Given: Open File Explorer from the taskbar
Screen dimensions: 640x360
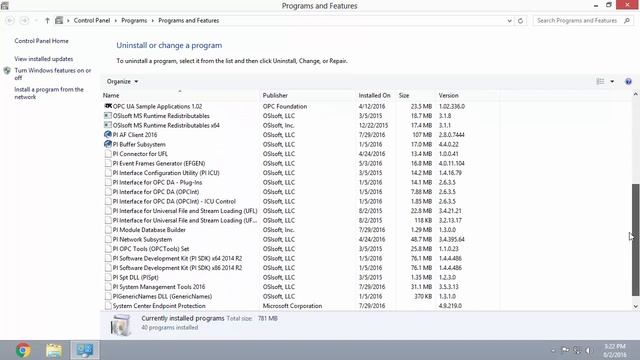Looking at the screenshot, I should [x=54, y=350].
